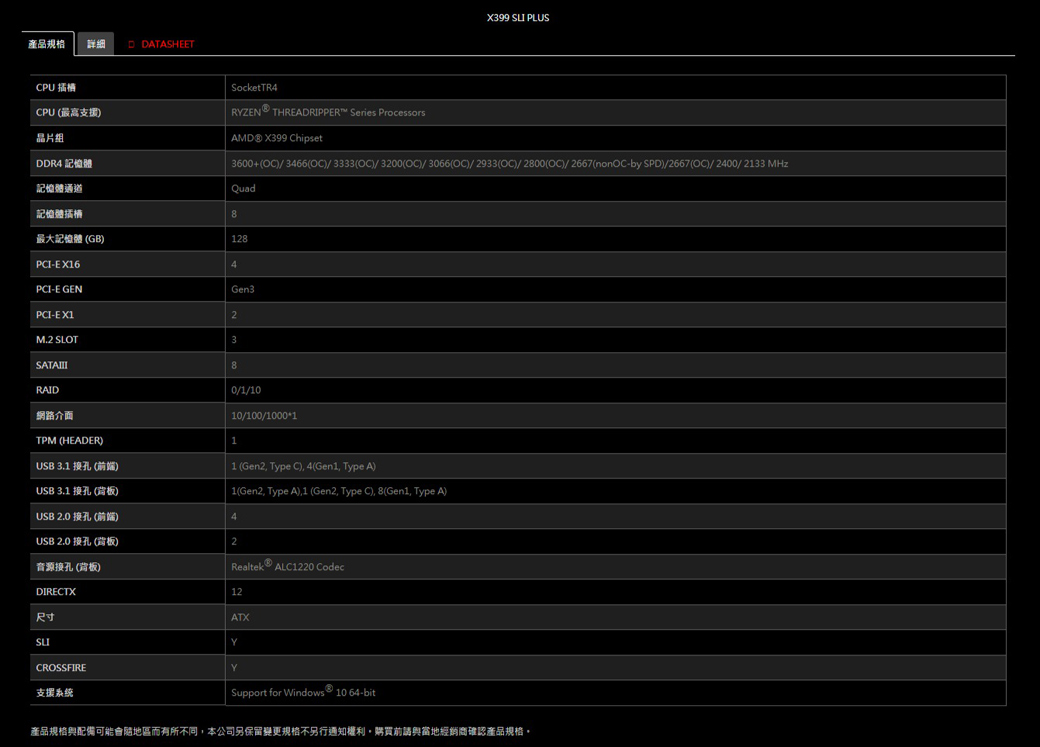
Task: Select the USB 3.1 前置 ports value
Action: click(x=303, y=466)
